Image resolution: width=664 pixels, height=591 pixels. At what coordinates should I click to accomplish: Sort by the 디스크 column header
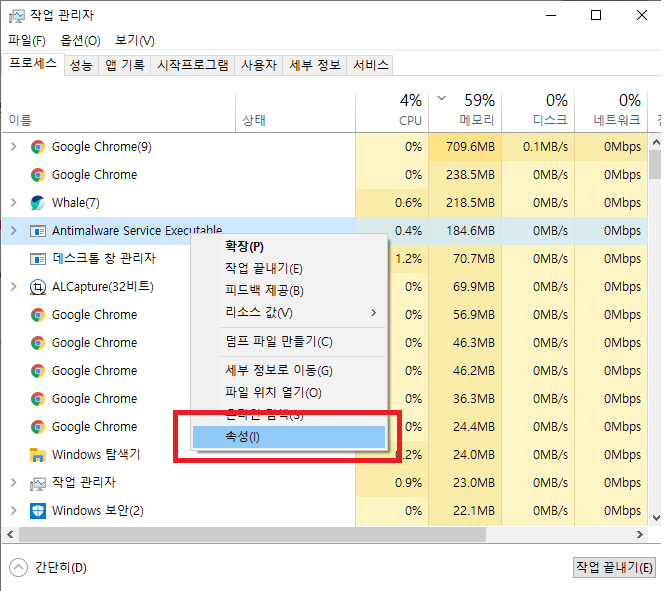[538, 112]
